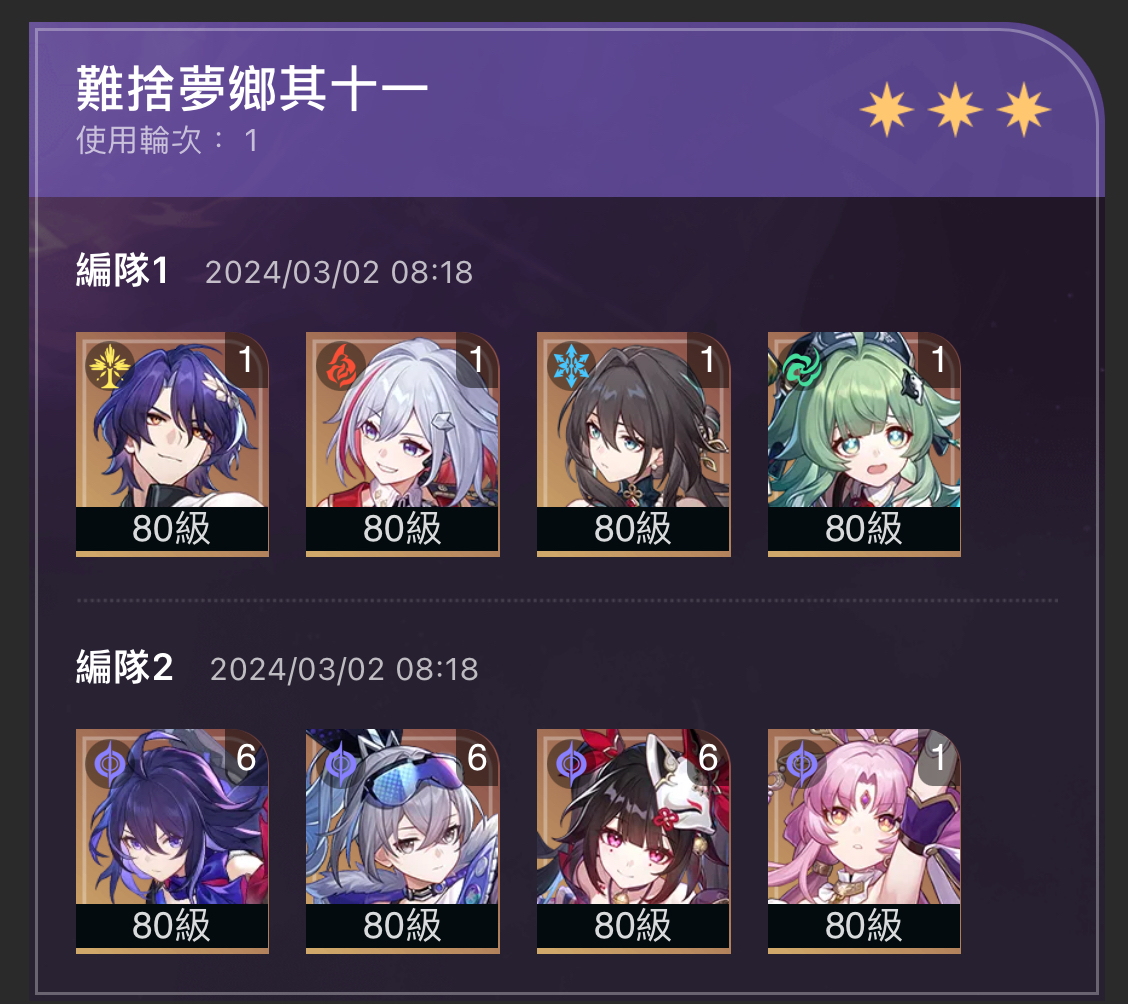Click the Quantum icon on the goggles-wearing character
Viewport: 1128px width, 1004px height.
(x=340, y=762)
